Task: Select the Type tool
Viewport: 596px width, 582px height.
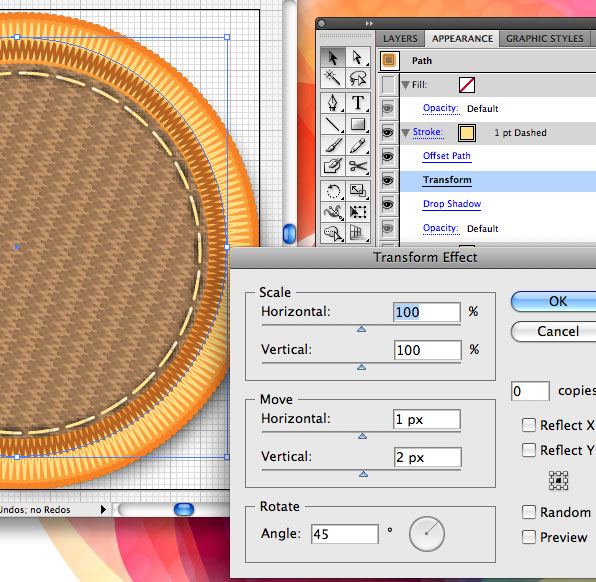Action: pyautogui.click(x=358, y=103)
